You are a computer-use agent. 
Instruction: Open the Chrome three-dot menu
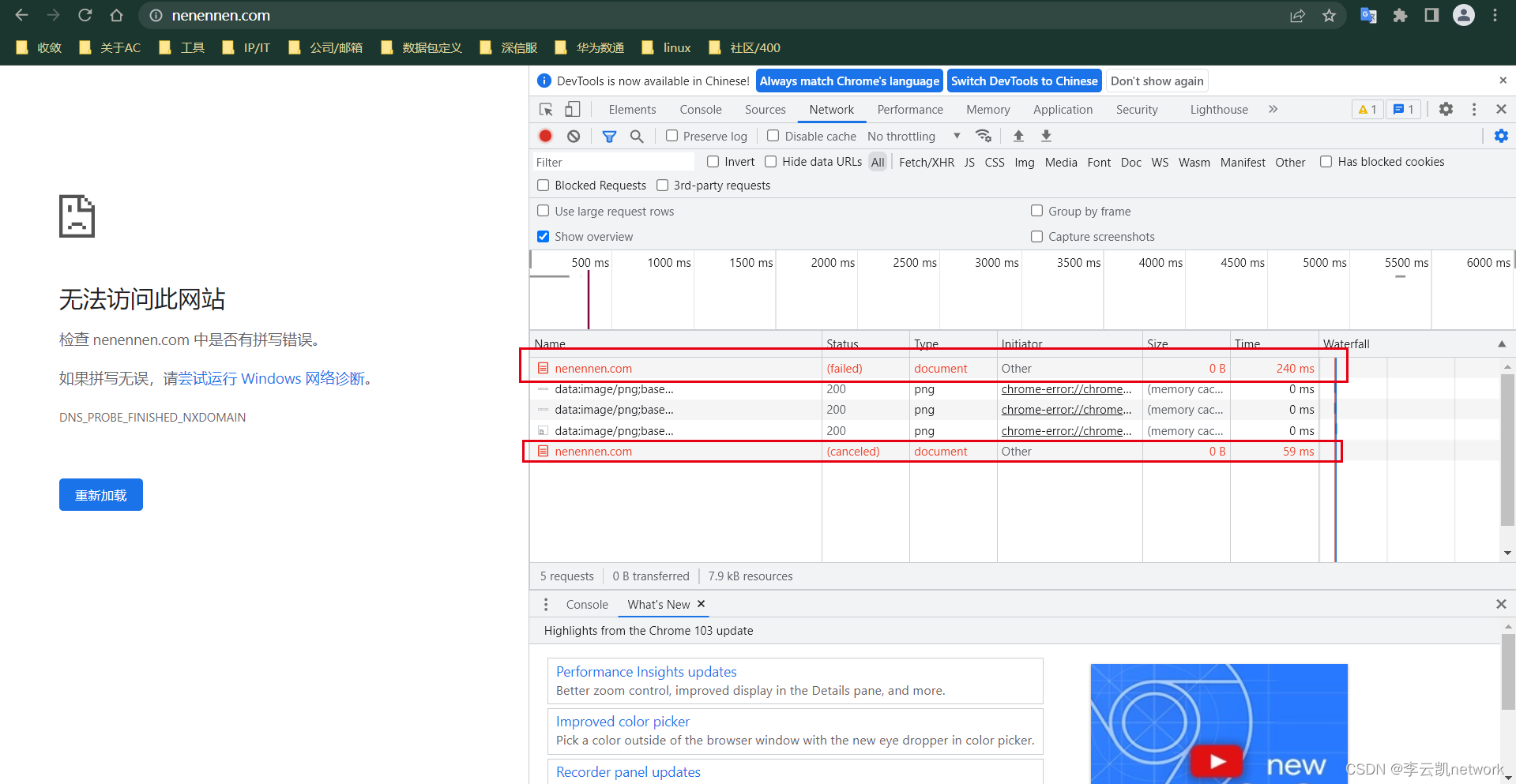tap(1495, 16)
